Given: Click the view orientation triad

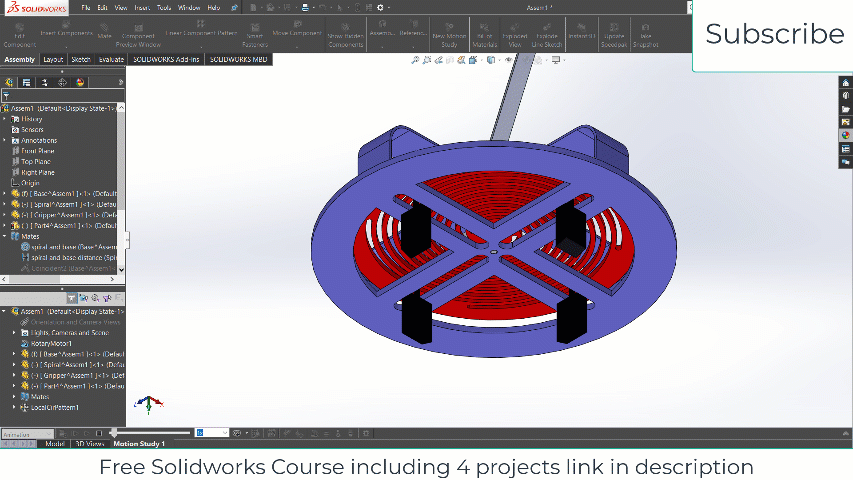Looking at the screenshot, I should pyautogui.click(x=149, y=404).
